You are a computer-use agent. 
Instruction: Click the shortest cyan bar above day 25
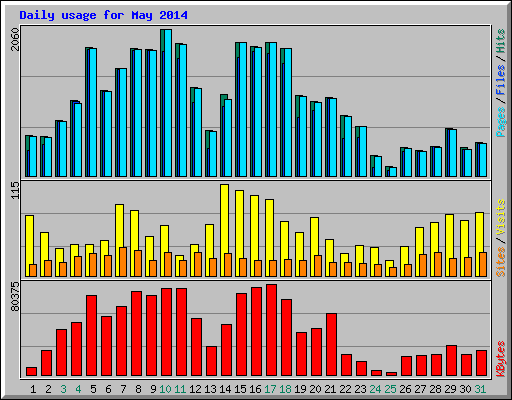(393, 172)
